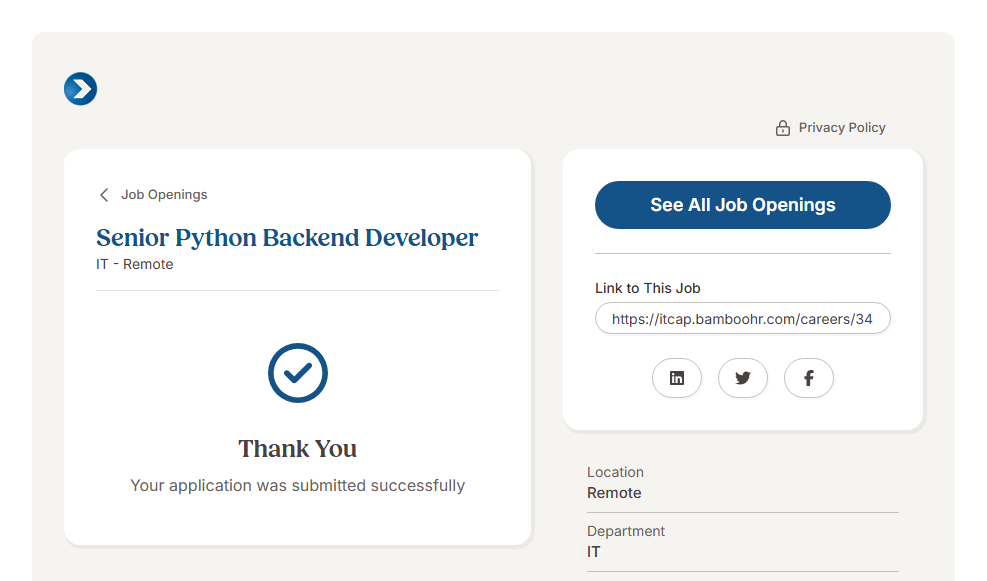The image size is (987, 581).
Task: Click the IT value under Department
Action: point(594,552)
